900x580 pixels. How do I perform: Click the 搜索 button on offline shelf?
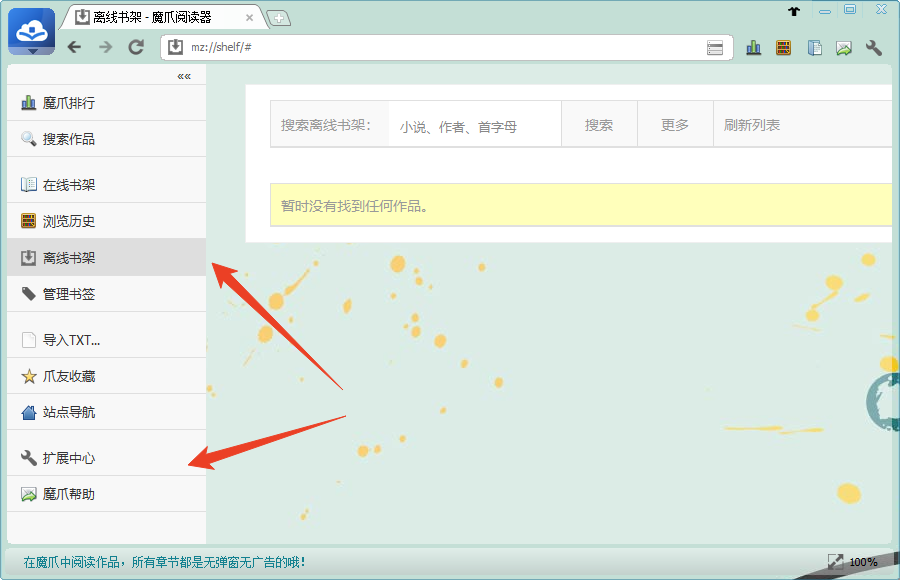pos(599,125)
